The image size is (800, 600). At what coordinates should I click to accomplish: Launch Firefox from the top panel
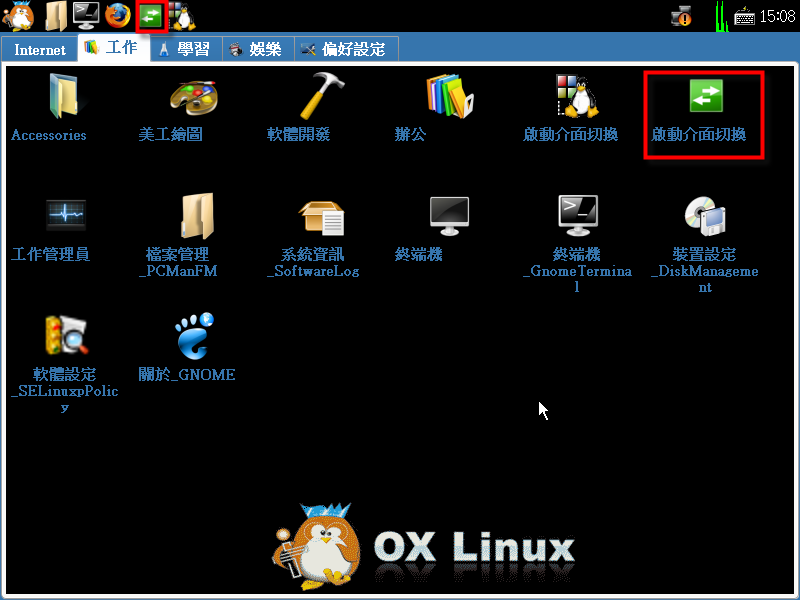[117, 15]
